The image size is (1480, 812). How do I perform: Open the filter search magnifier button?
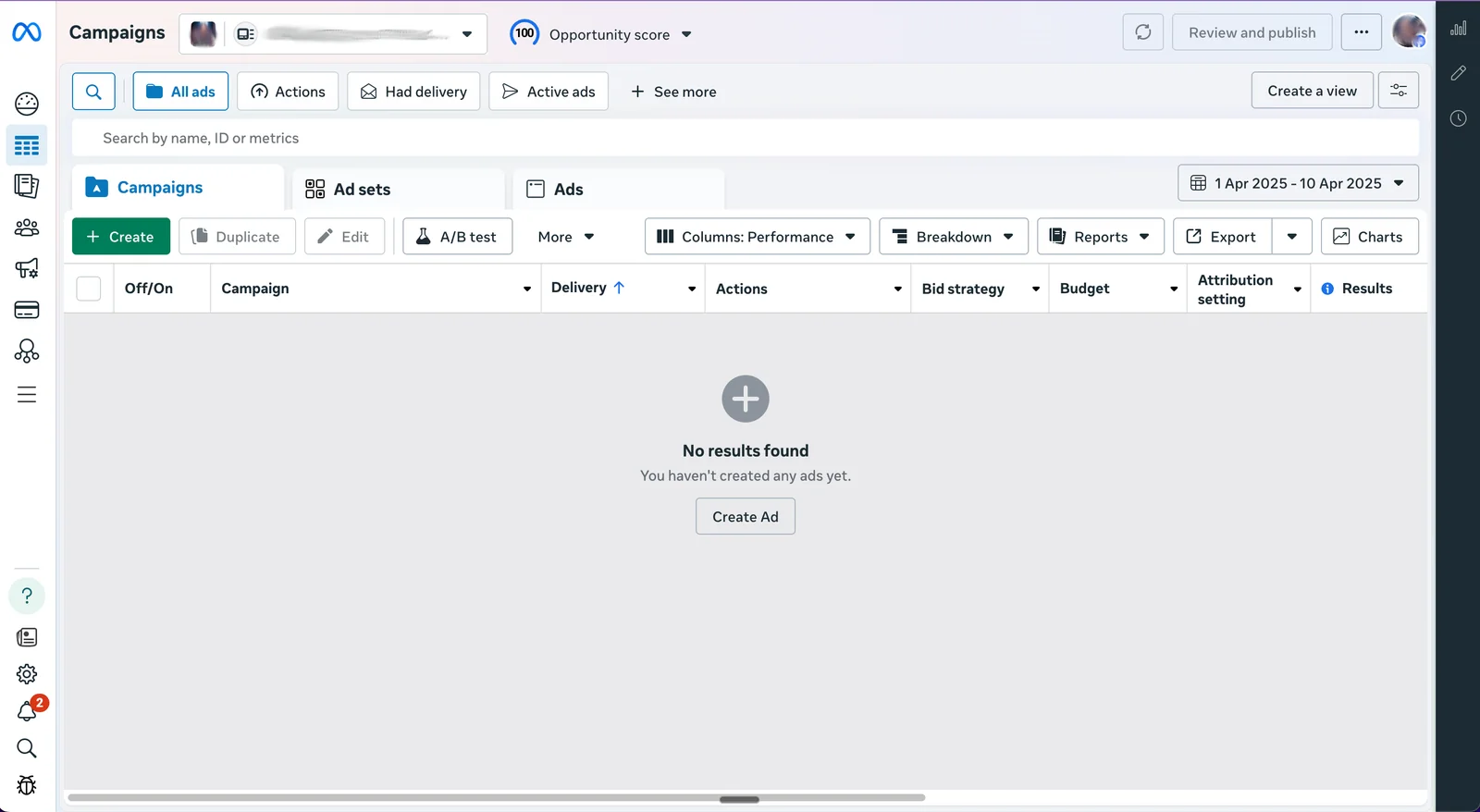pos(93,92)
